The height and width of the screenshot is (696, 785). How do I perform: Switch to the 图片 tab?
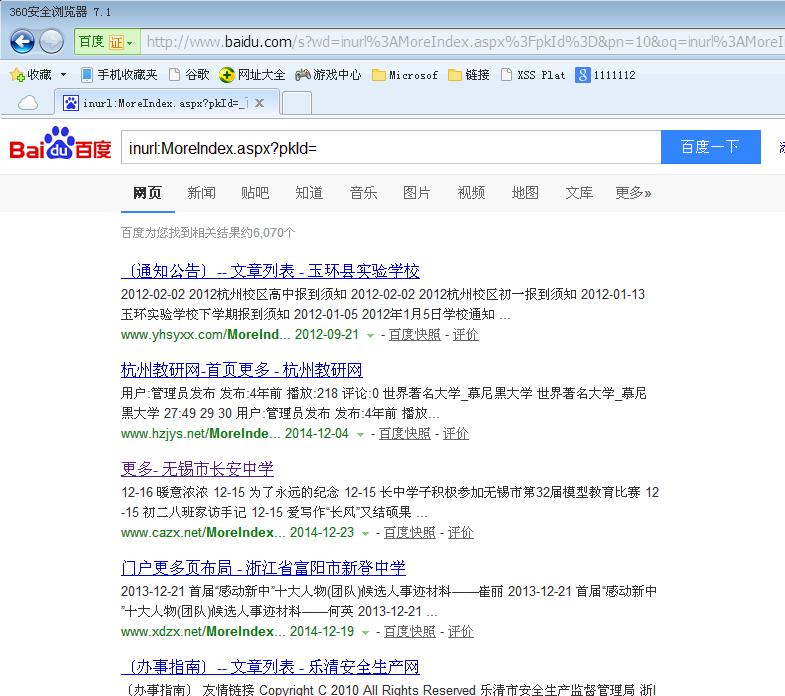[417, 193]
